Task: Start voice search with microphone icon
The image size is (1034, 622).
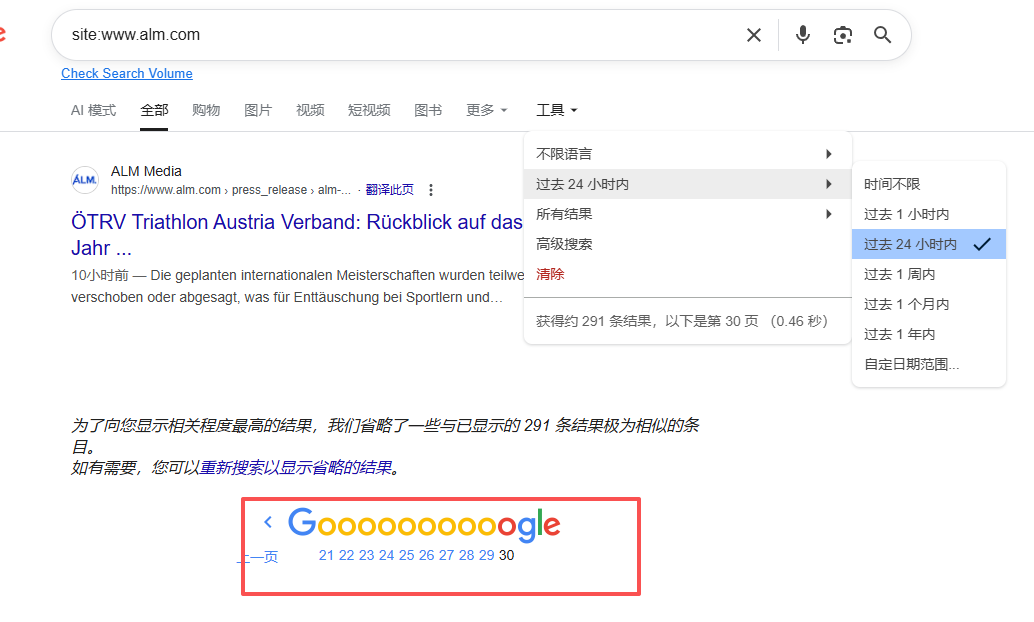Action: [x=802, y=35]
